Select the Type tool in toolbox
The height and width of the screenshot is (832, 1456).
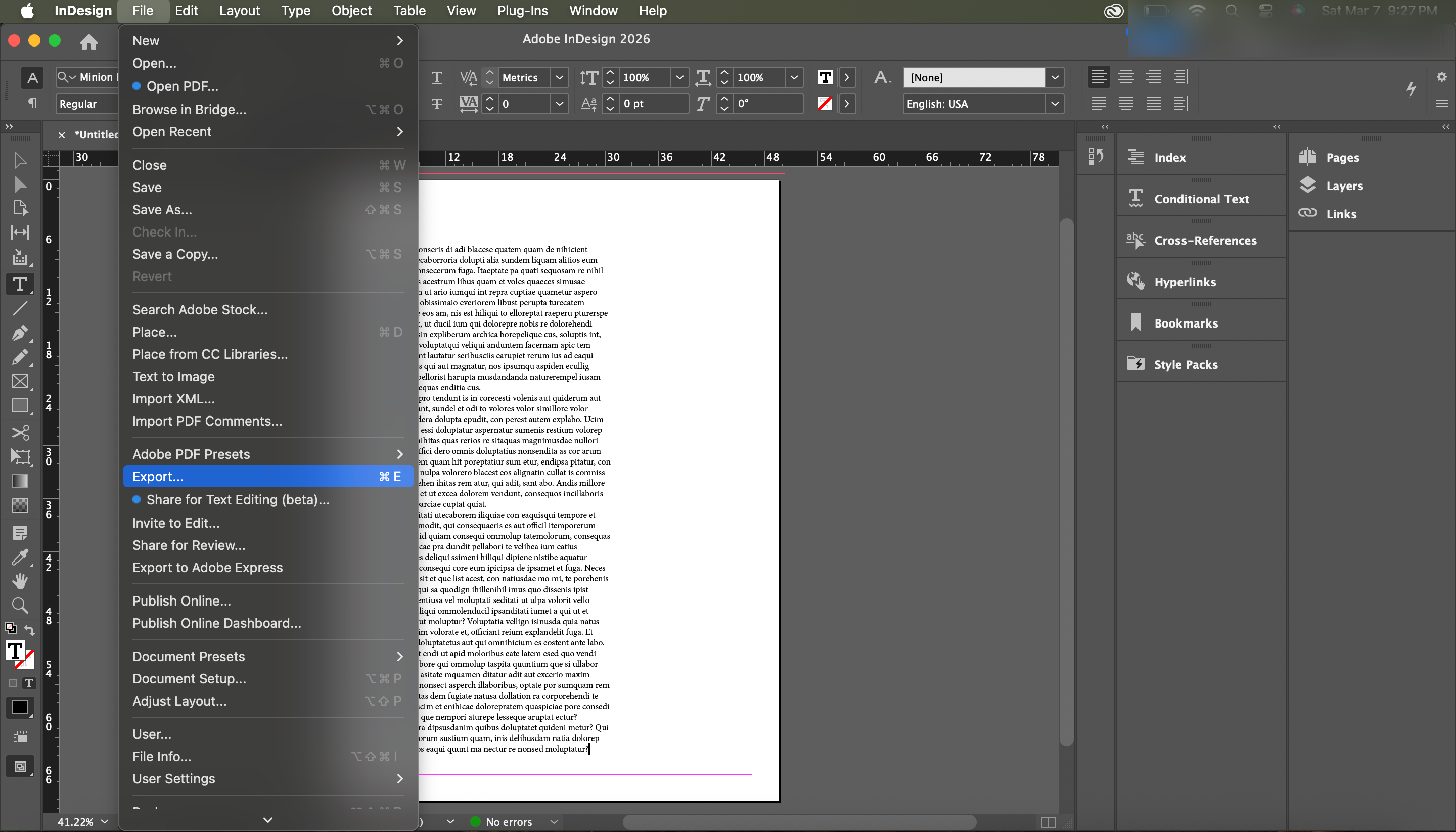19,284
